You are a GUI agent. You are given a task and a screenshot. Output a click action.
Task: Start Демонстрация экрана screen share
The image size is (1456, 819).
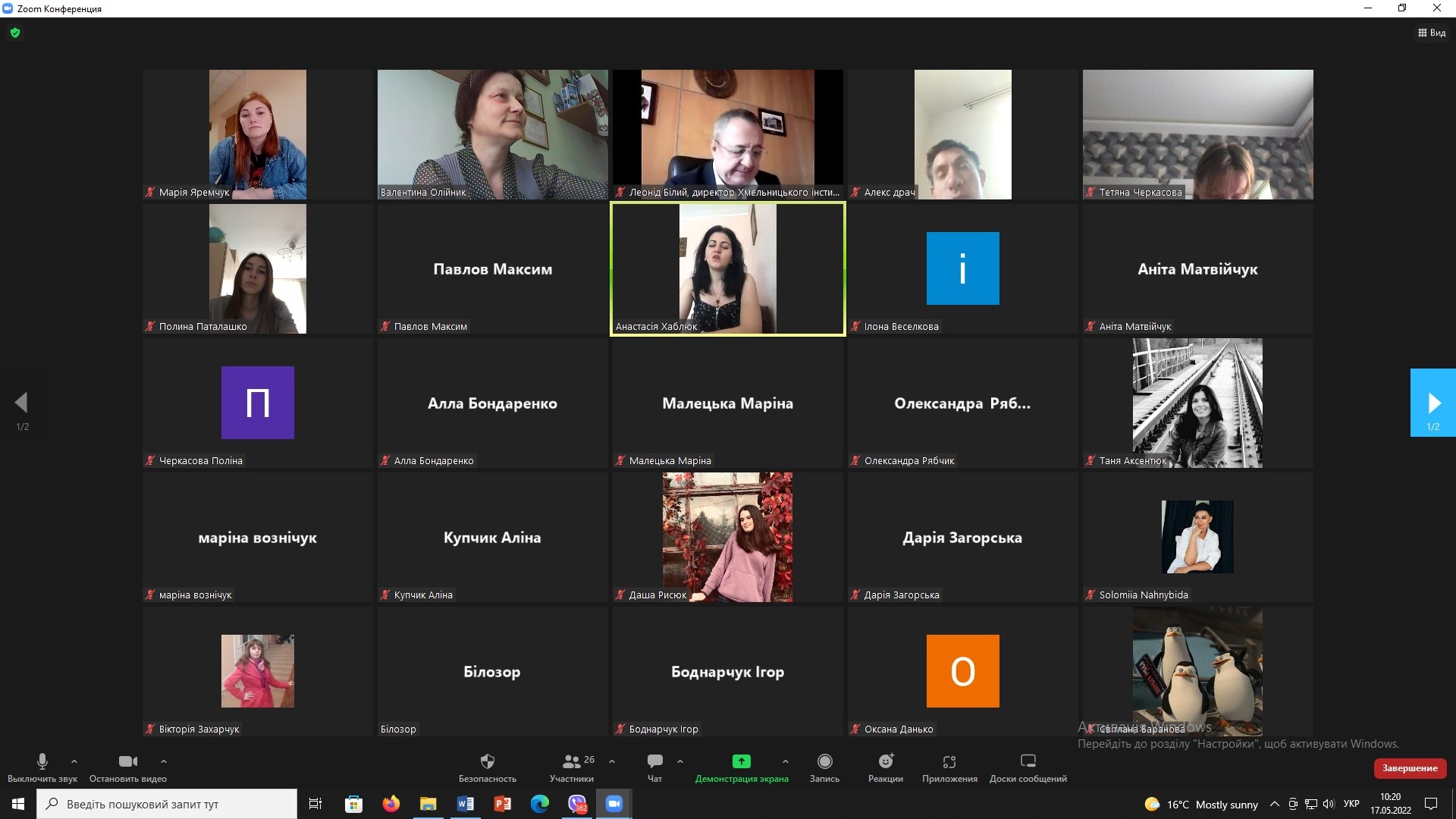click(x=741, y=762)
